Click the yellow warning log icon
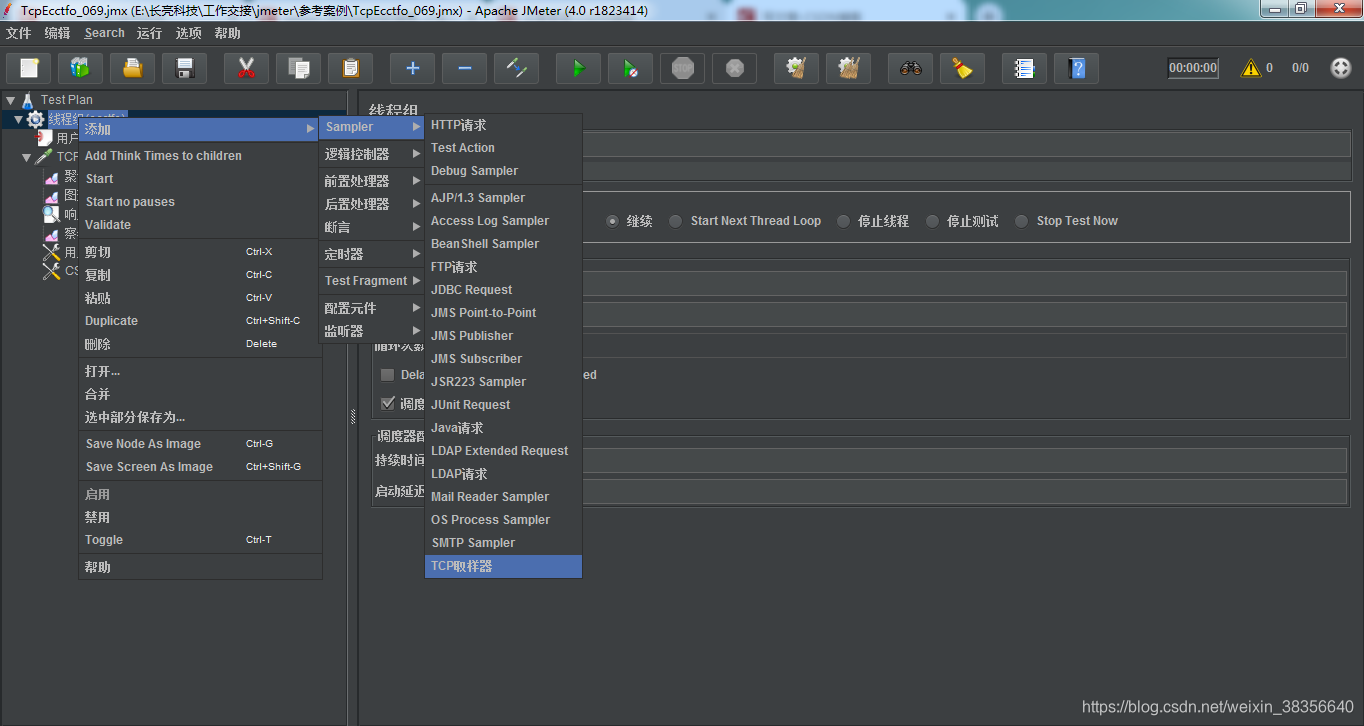Screen dimensions: 1364x726 tap(1250, 68)
